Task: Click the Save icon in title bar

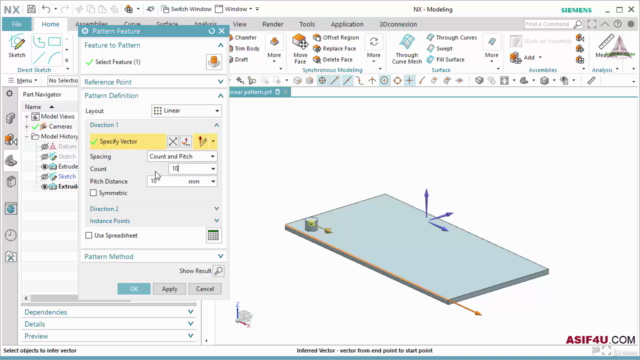Action: (31, 9)
